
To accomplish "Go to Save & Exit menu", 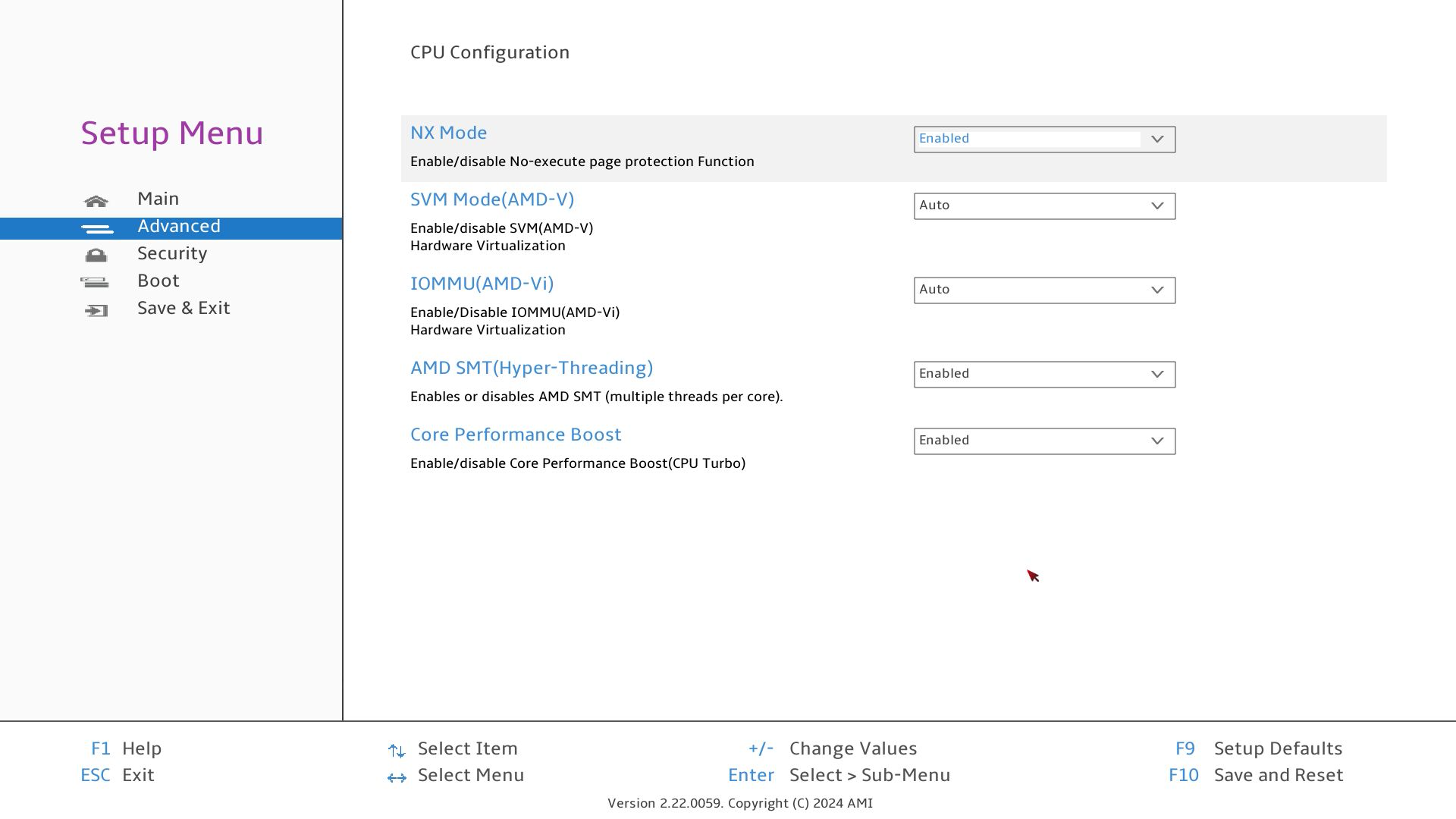I will click(184, 308).
